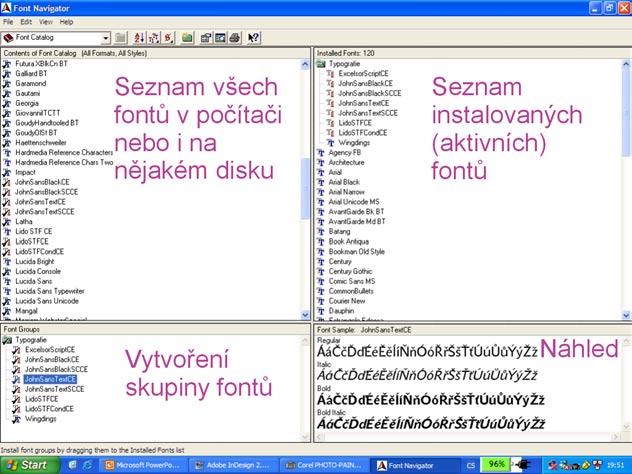Viewport: 632px width, 474px height.
Task: Select Latha in the font catalog
Action: pyautogui.click(x=24, y=222)
